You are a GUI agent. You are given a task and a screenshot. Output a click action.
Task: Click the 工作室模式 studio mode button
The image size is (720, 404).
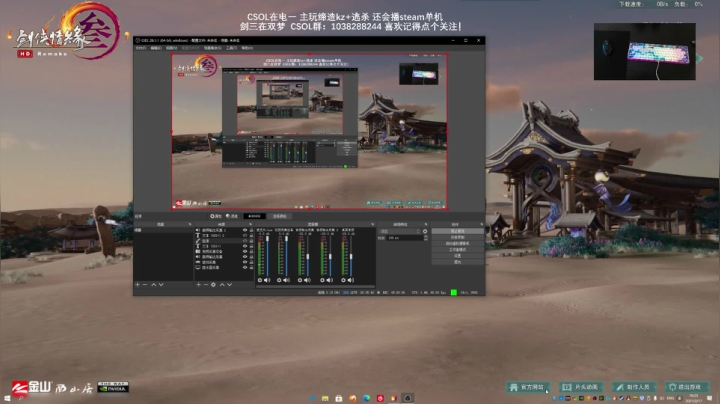point(457,250)
